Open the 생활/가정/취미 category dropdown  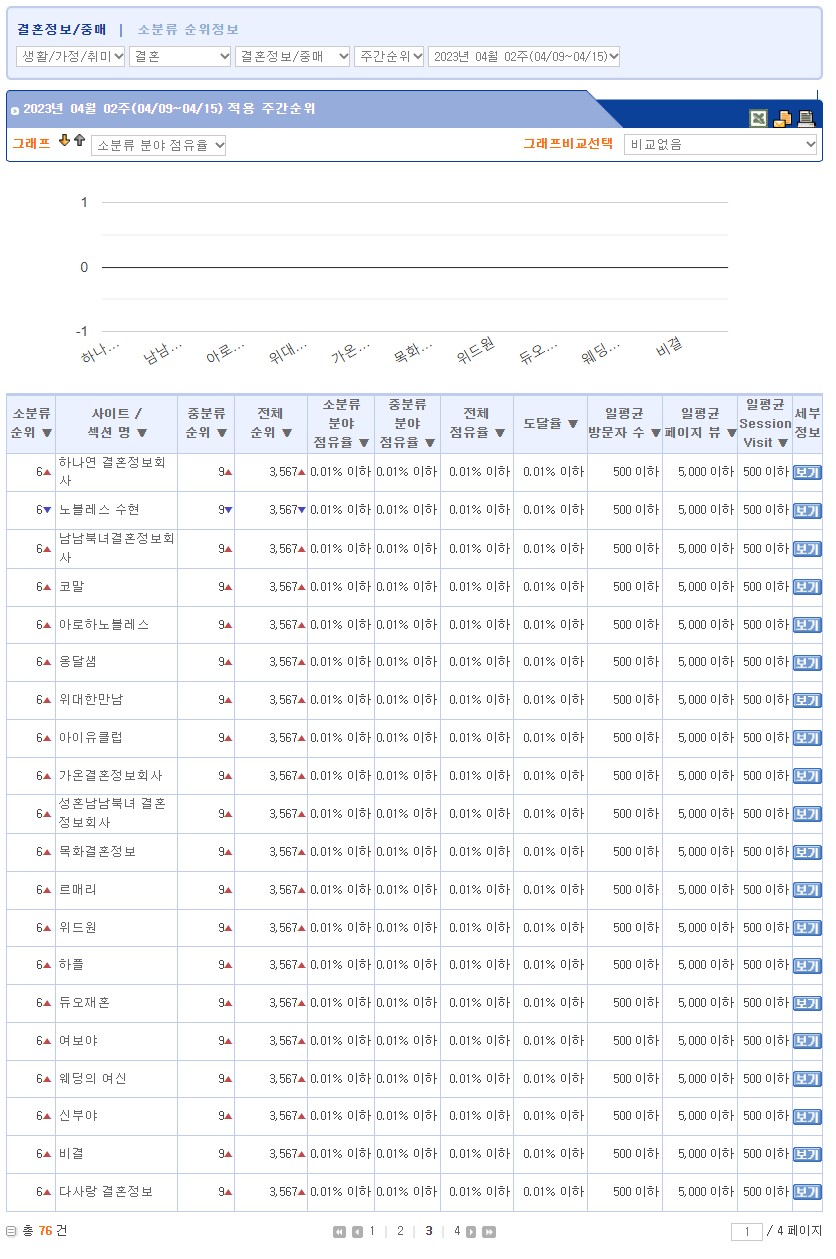[x=71, y=57]
